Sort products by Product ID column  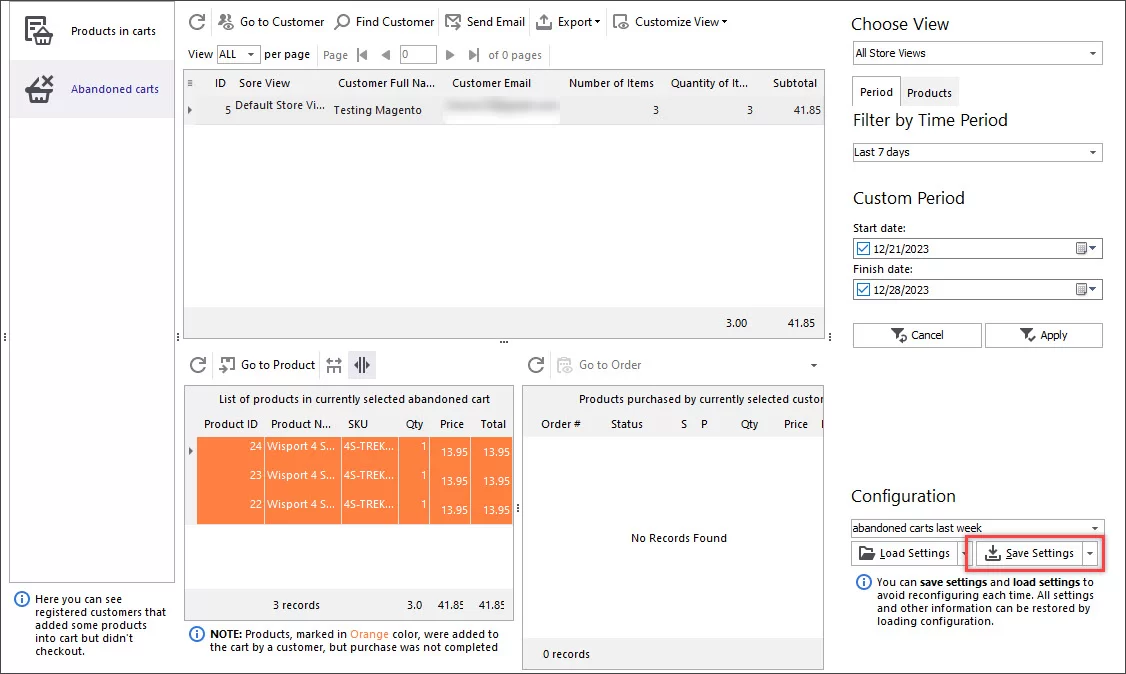click(x=231, y=424)
